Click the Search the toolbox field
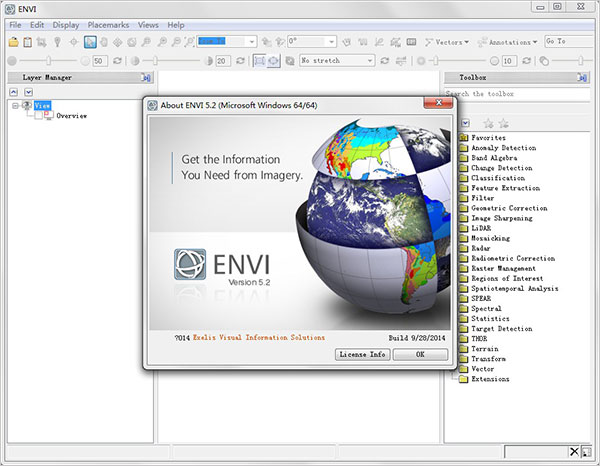The image size is (600, 466). tap(517, 94)
